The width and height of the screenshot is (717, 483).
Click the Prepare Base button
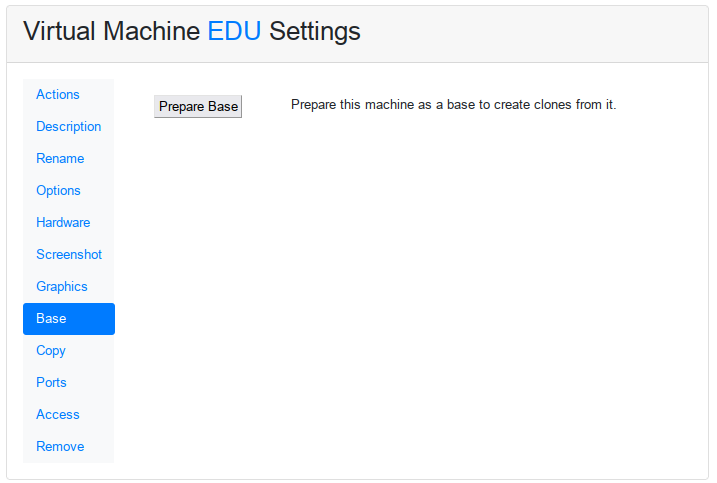[x=198, y=107]
